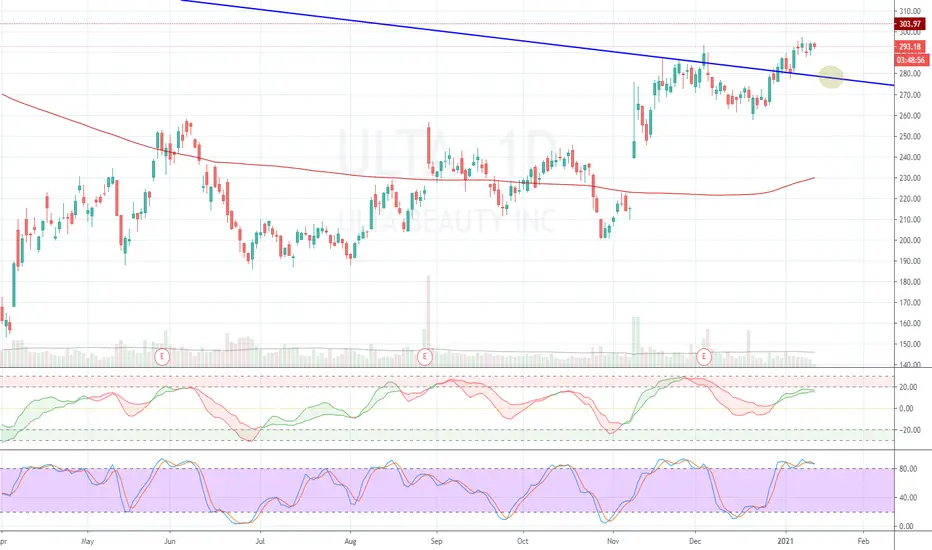This screenshot has height=550, width=932.
Task: Click the Dec label on time axis
Action: click(x=695, y=541)
